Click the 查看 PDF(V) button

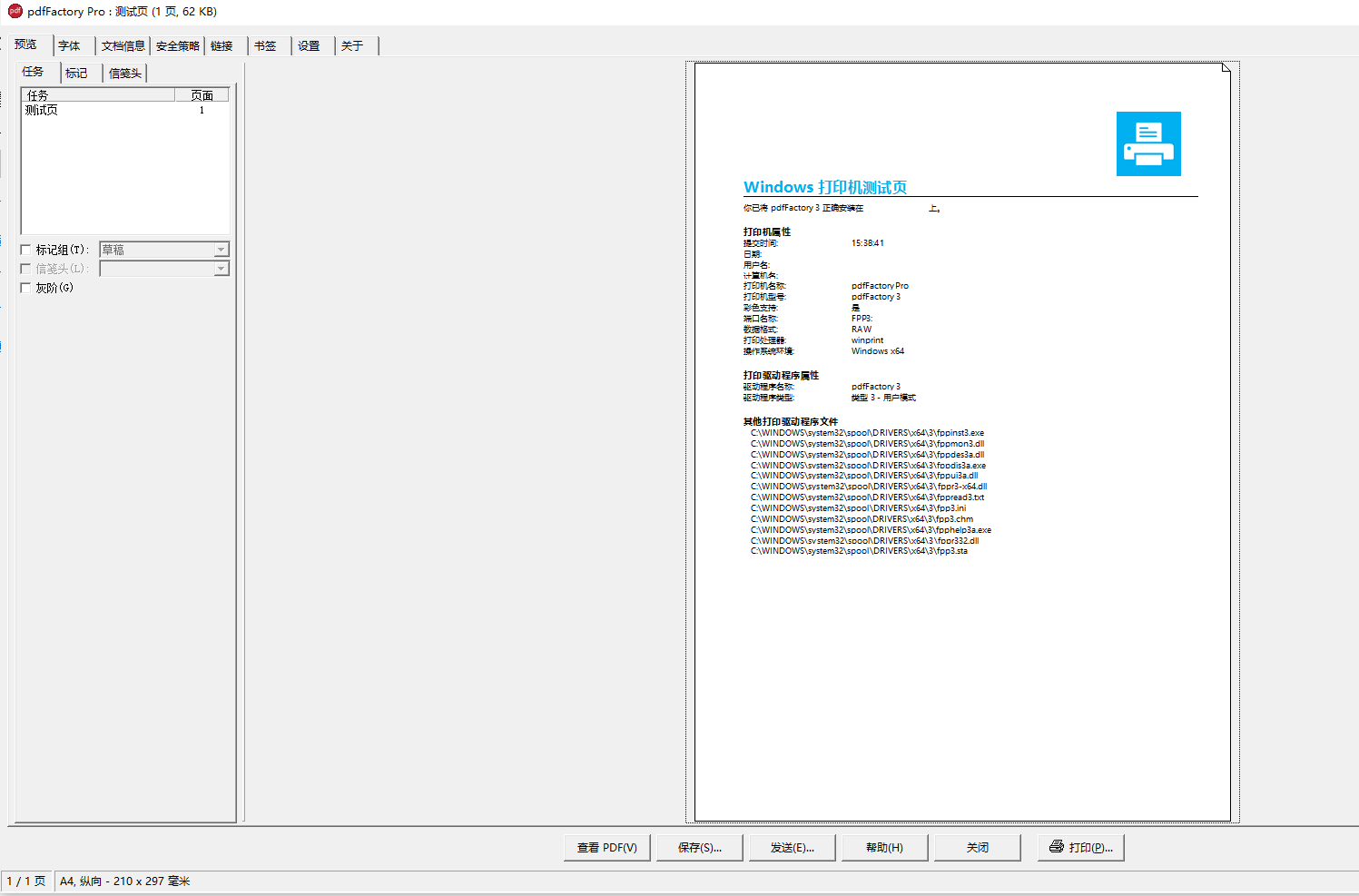point(607,848)
